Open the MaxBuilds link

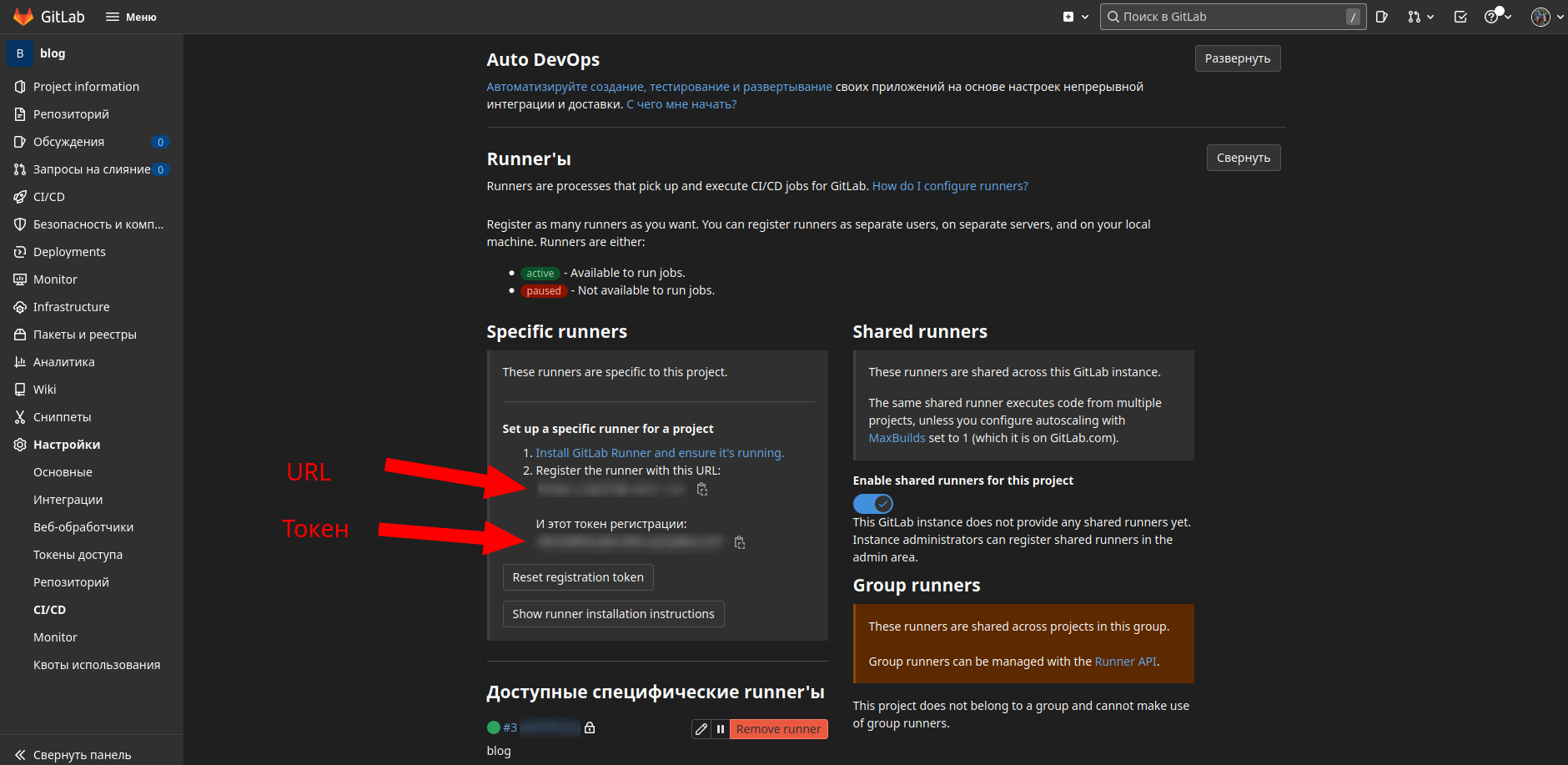[x=897, y=438]
